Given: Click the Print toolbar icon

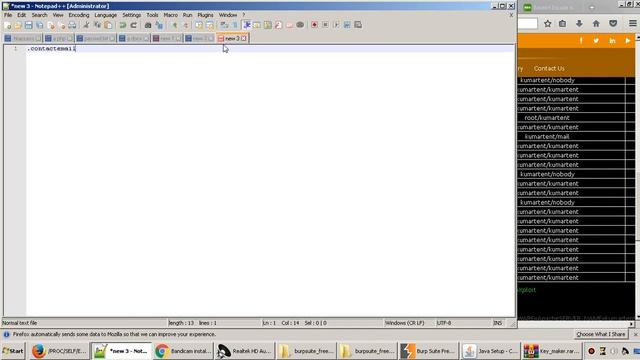Looking at the screenshot, I should point(72,25).
